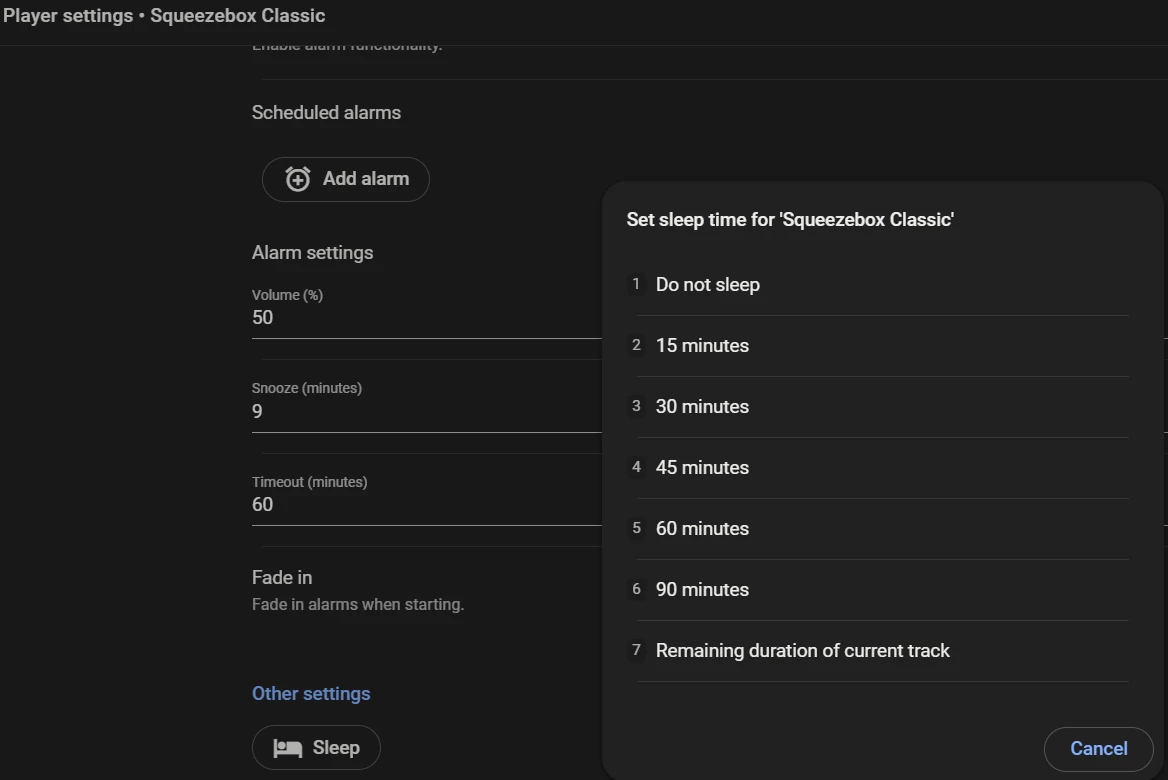Click the sleep dialog title text
The width and height of the screenshot is (1168, 780).
click(x=790, y=220)
